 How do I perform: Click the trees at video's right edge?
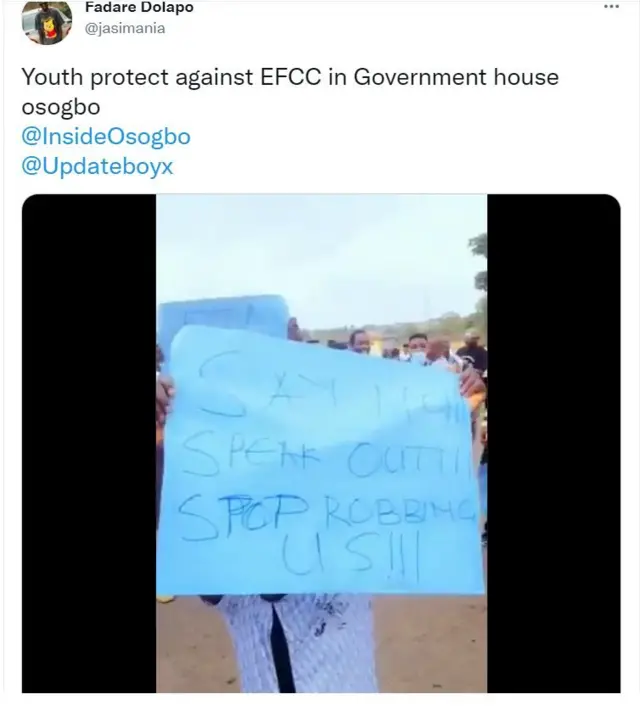[x=479, y=277]
